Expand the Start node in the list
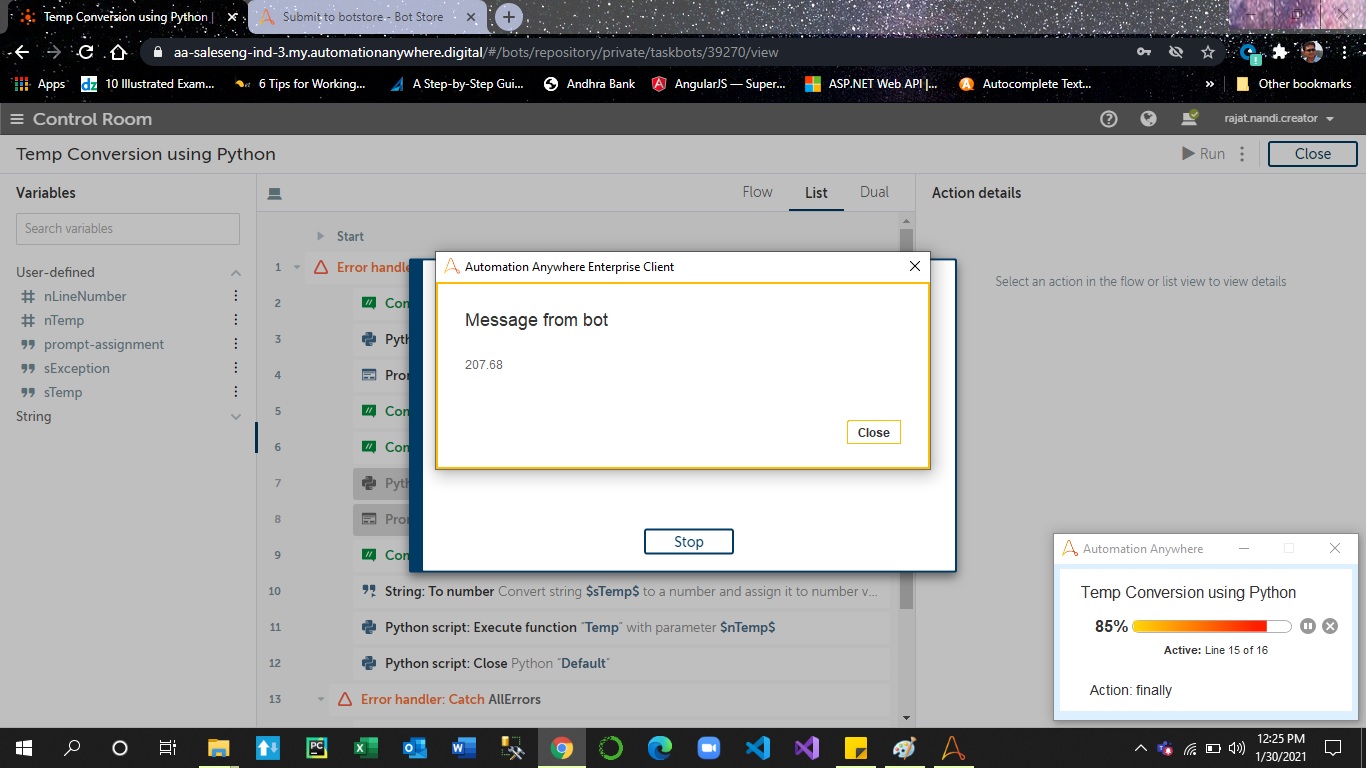Viewport: 1366px width, 768px height. [320, 236]
